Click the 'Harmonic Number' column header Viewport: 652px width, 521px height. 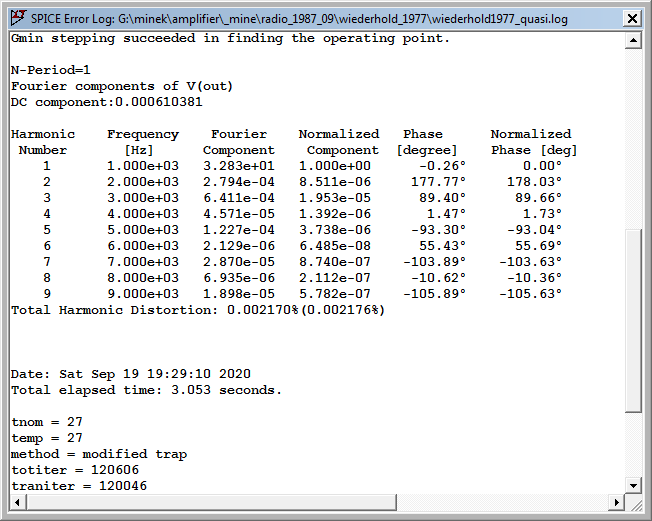(x=43, y=142)
